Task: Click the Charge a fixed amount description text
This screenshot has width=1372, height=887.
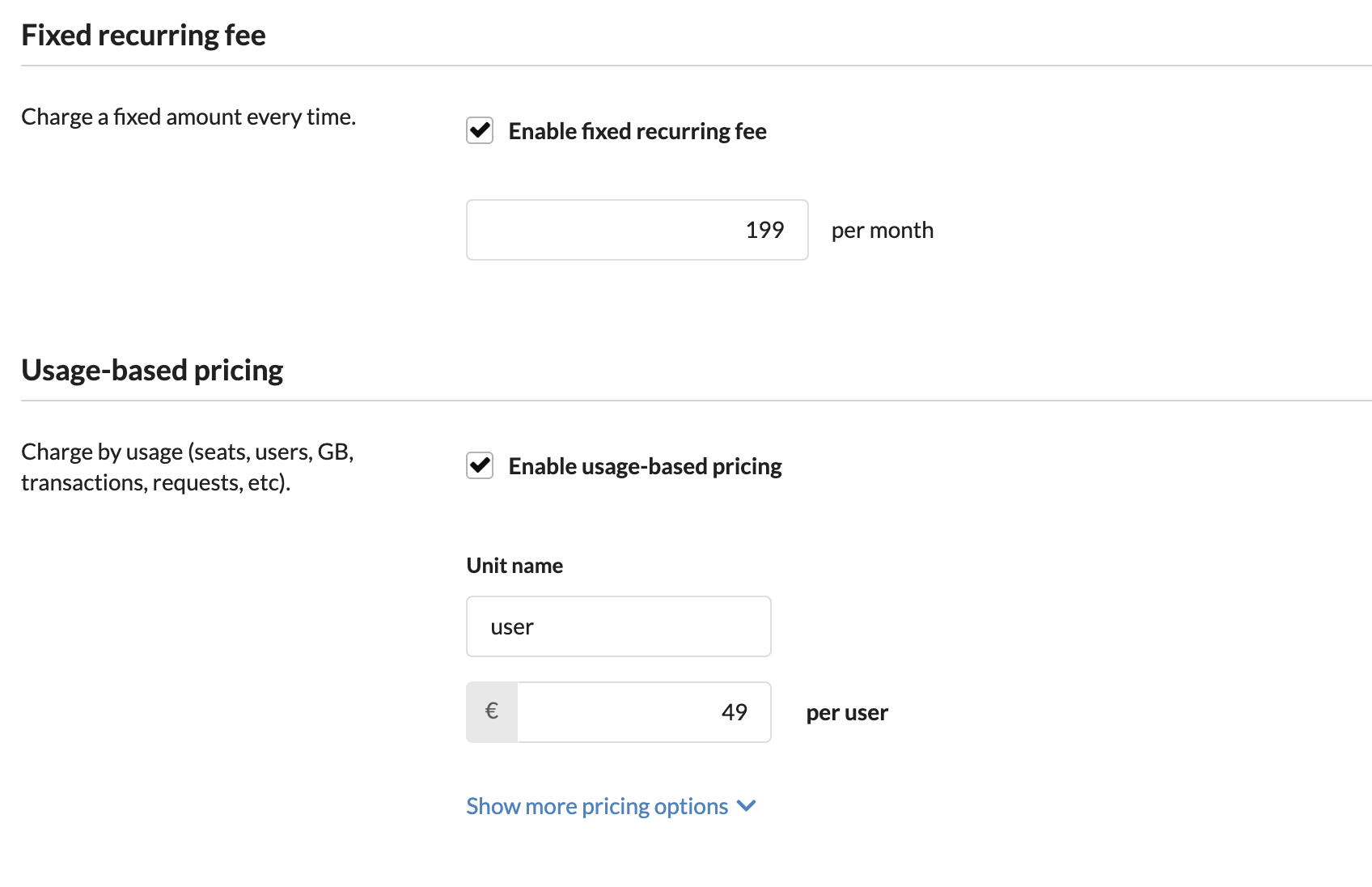Action: [188, 117]
